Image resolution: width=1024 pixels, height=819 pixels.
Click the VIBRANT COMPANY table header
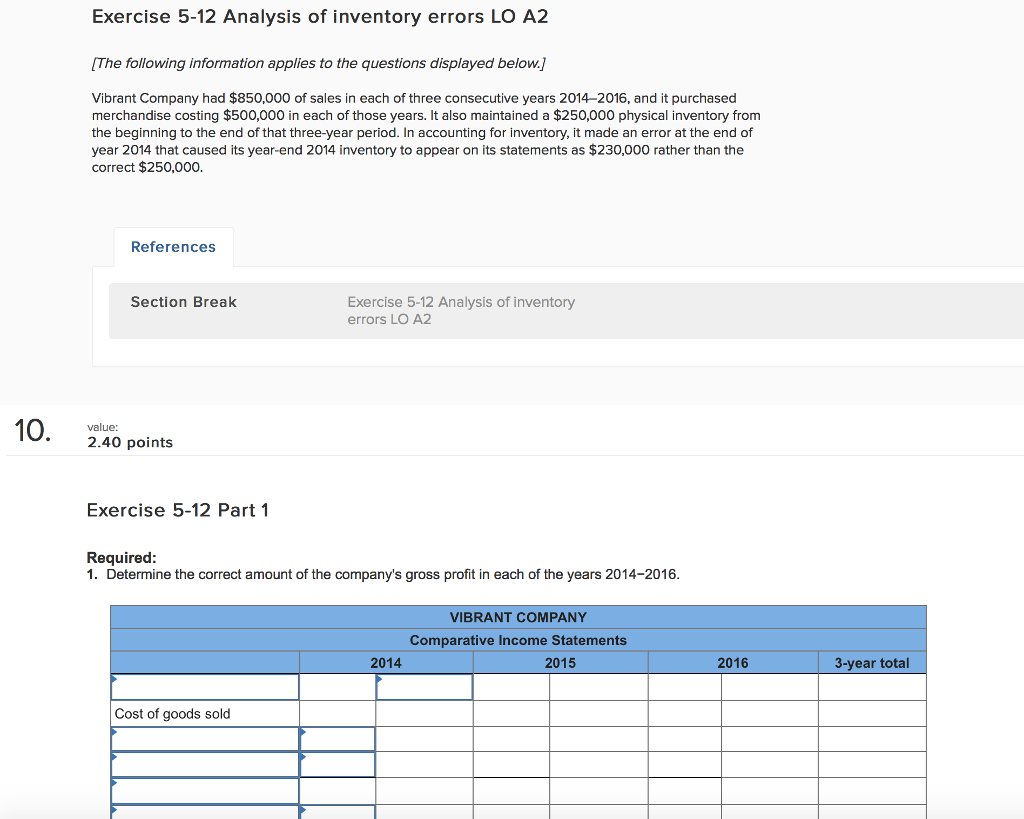click(518, 617)
